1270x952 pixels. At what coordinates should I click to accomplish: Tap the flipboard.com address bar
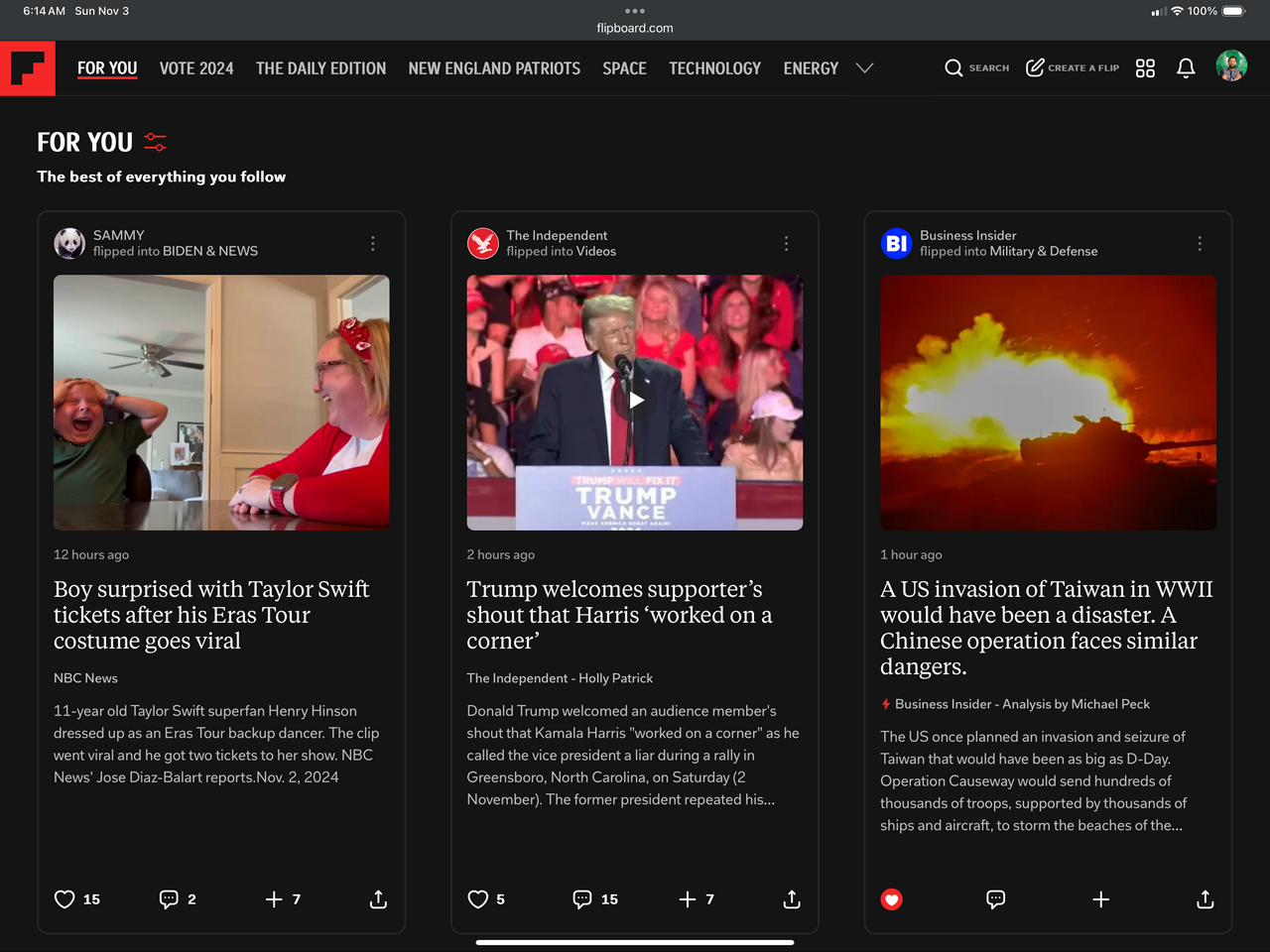point(635,28)
